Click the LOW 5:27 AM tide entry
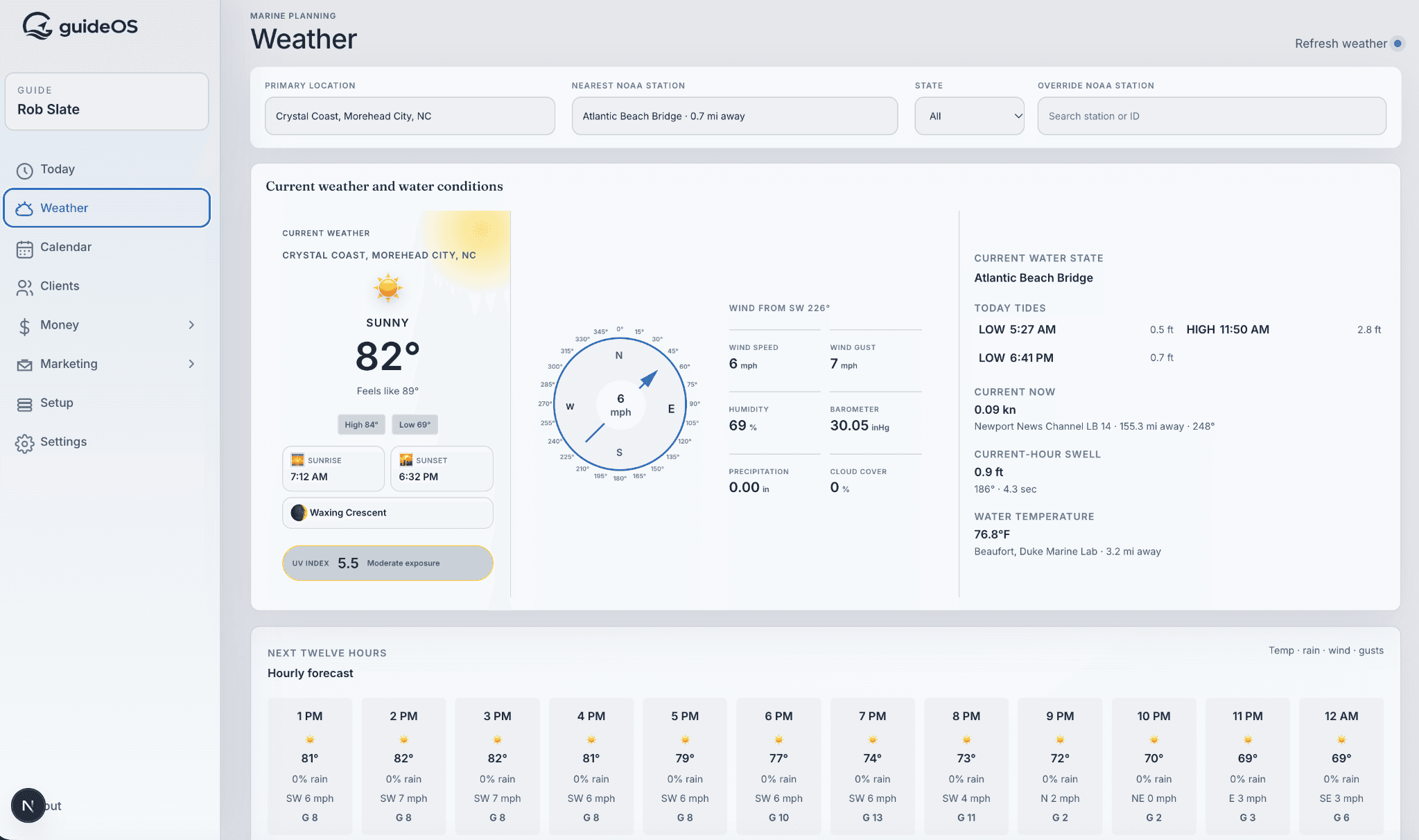 tap(1076, 330)
